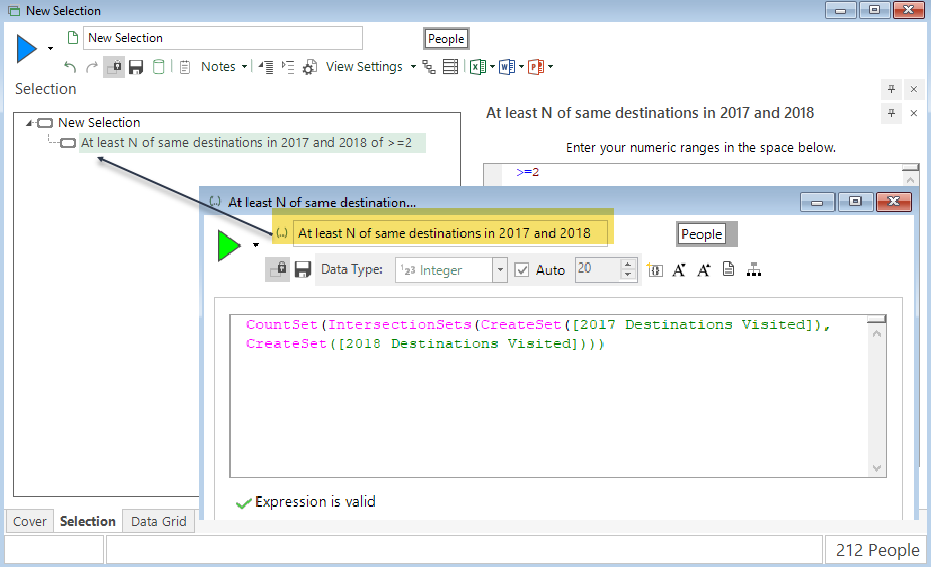Expand the Notes dropdown arrow

[244, 67]
